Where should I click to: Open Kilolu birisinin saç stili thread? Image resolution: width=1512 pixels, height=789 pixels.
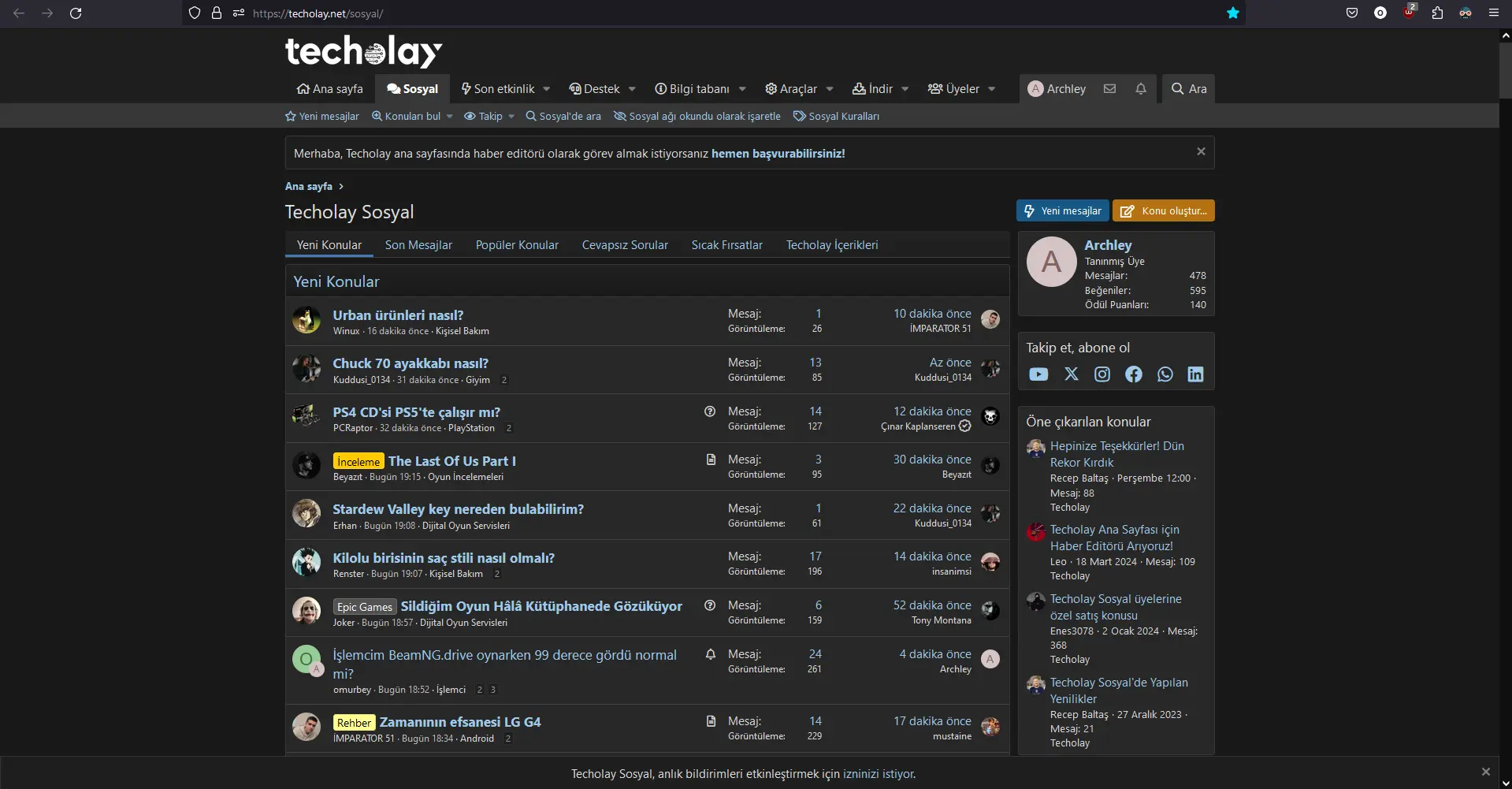444,558
